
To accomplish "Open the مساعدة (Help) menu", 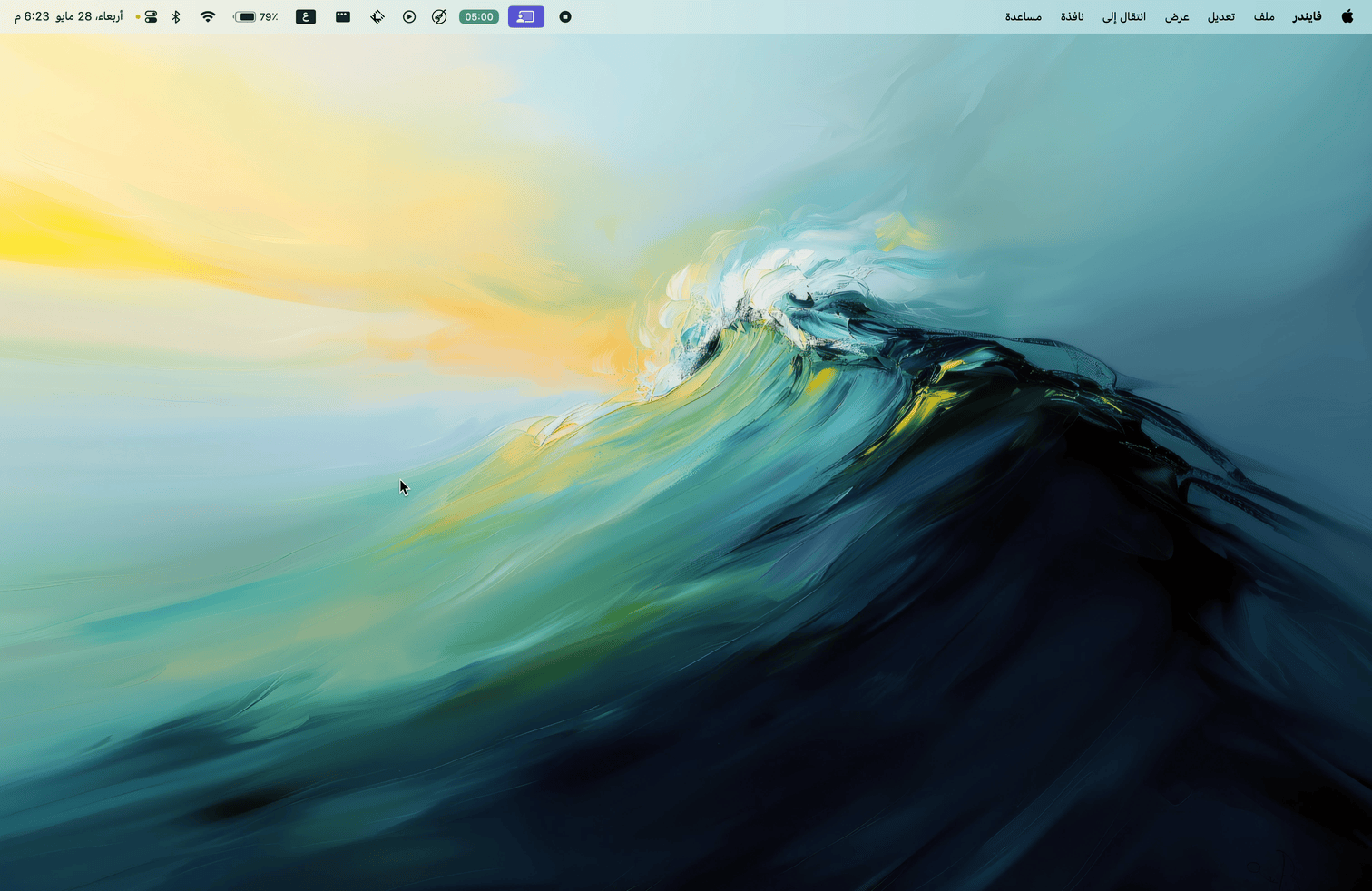I will (x=1023, y=16).
